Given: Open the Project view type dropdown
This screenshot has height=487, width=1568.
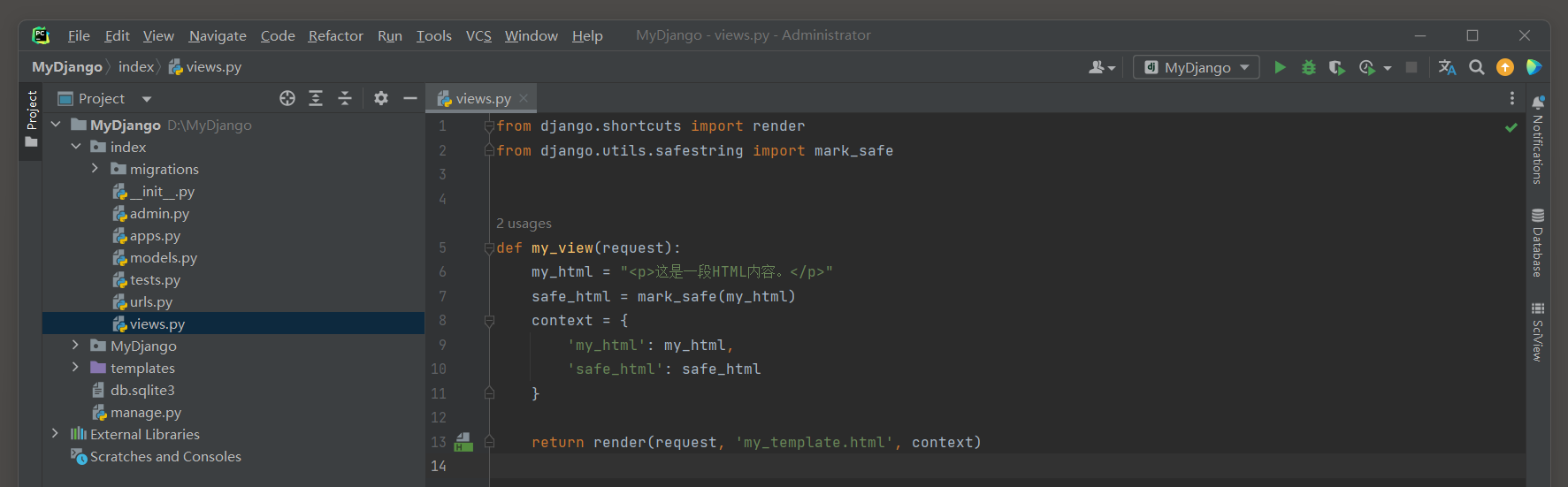Looking at the screenshot, I should tap(147, 99).
